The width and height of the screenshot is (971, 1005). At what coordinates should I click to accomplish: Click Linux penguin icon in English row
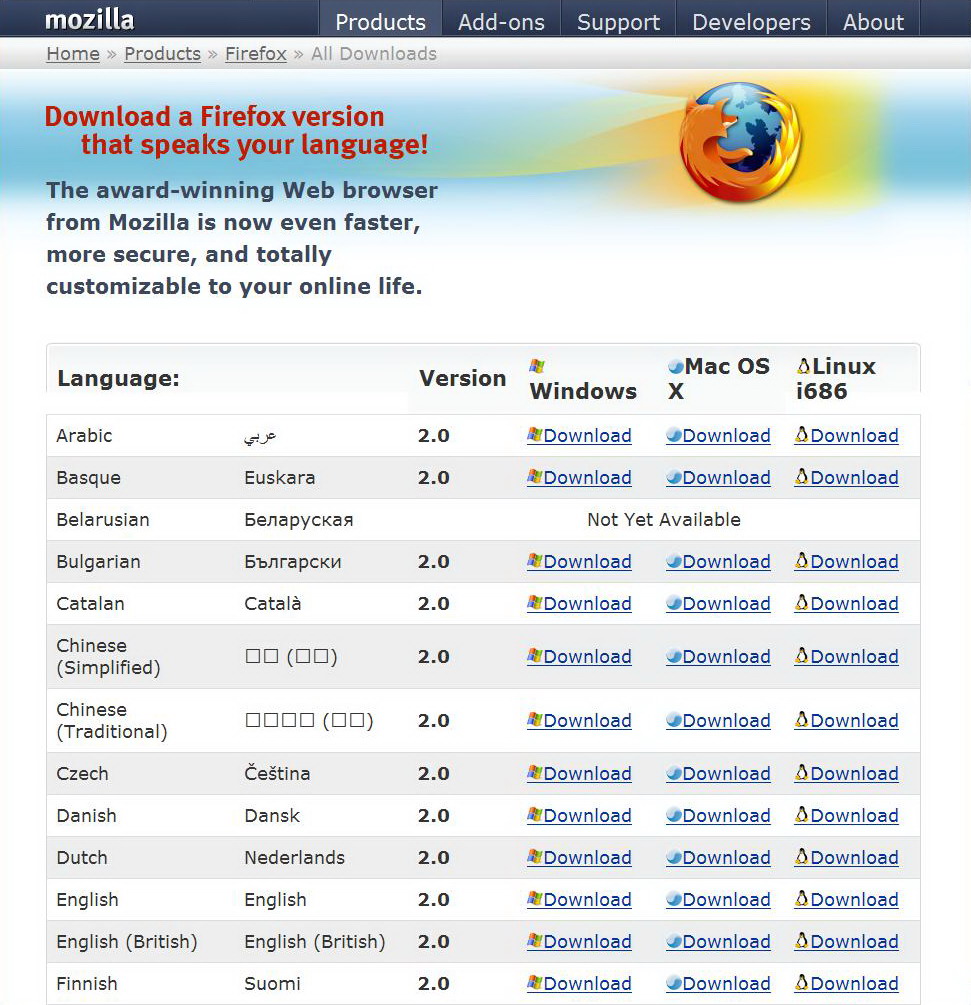pos(802,899)
